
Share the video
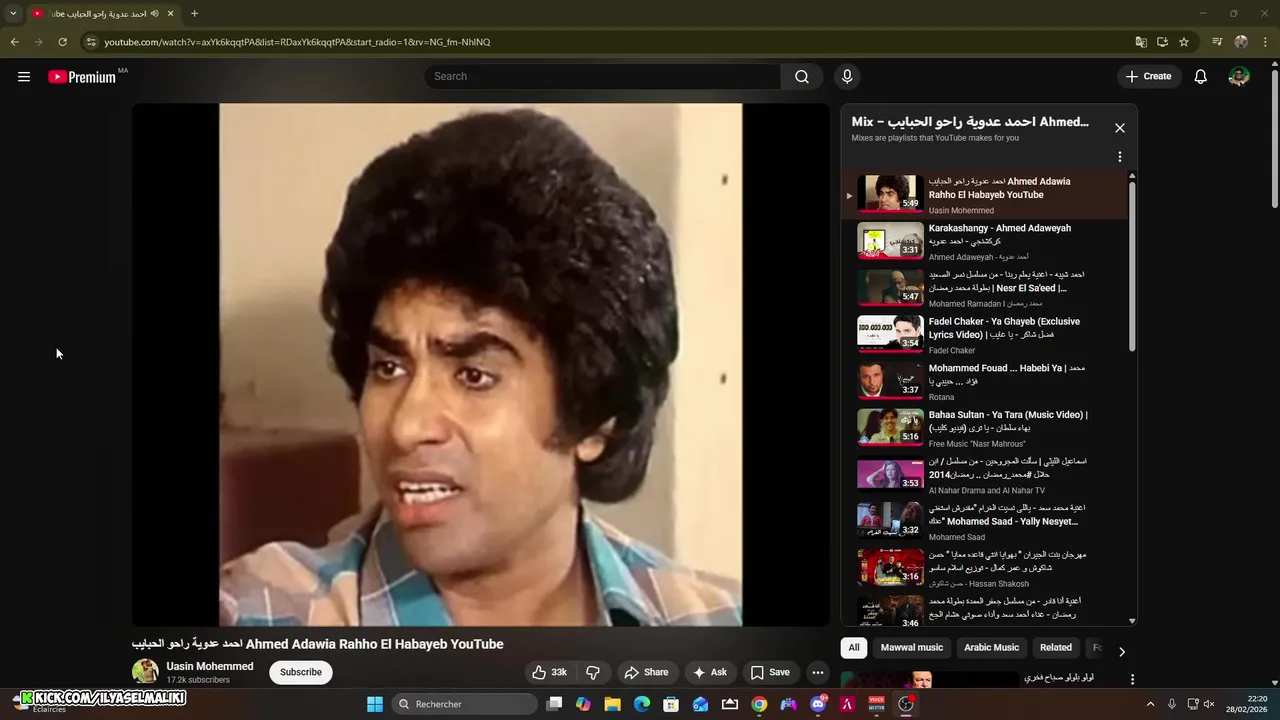[646, 672]
